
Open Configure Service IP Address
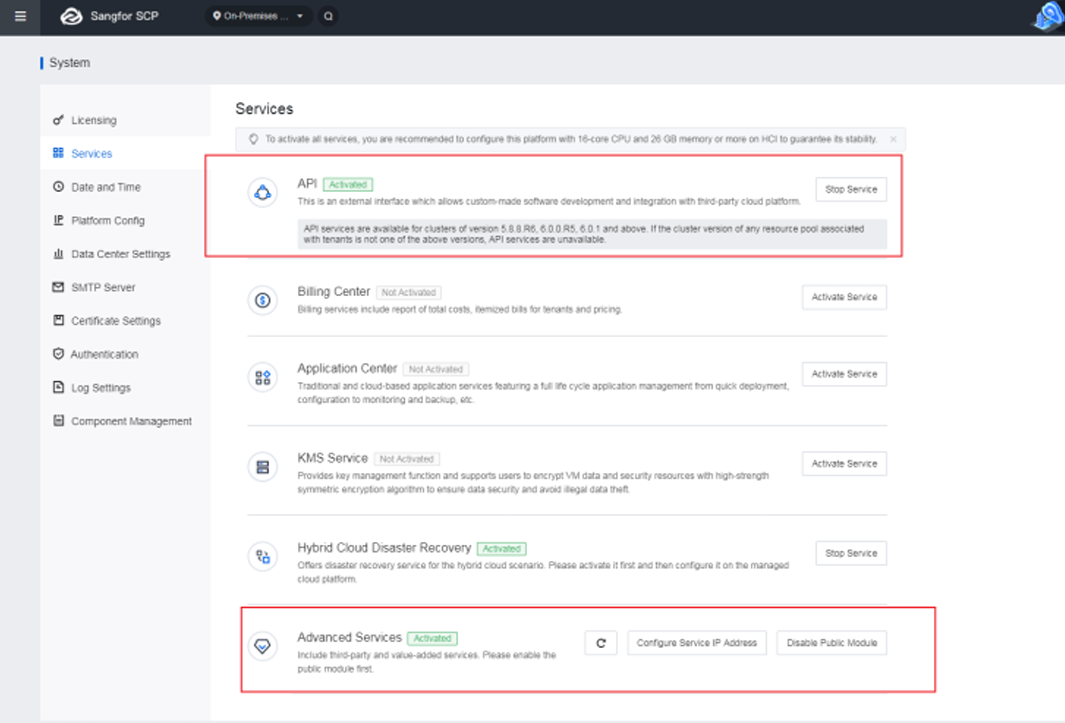click(x=697, y=642)
